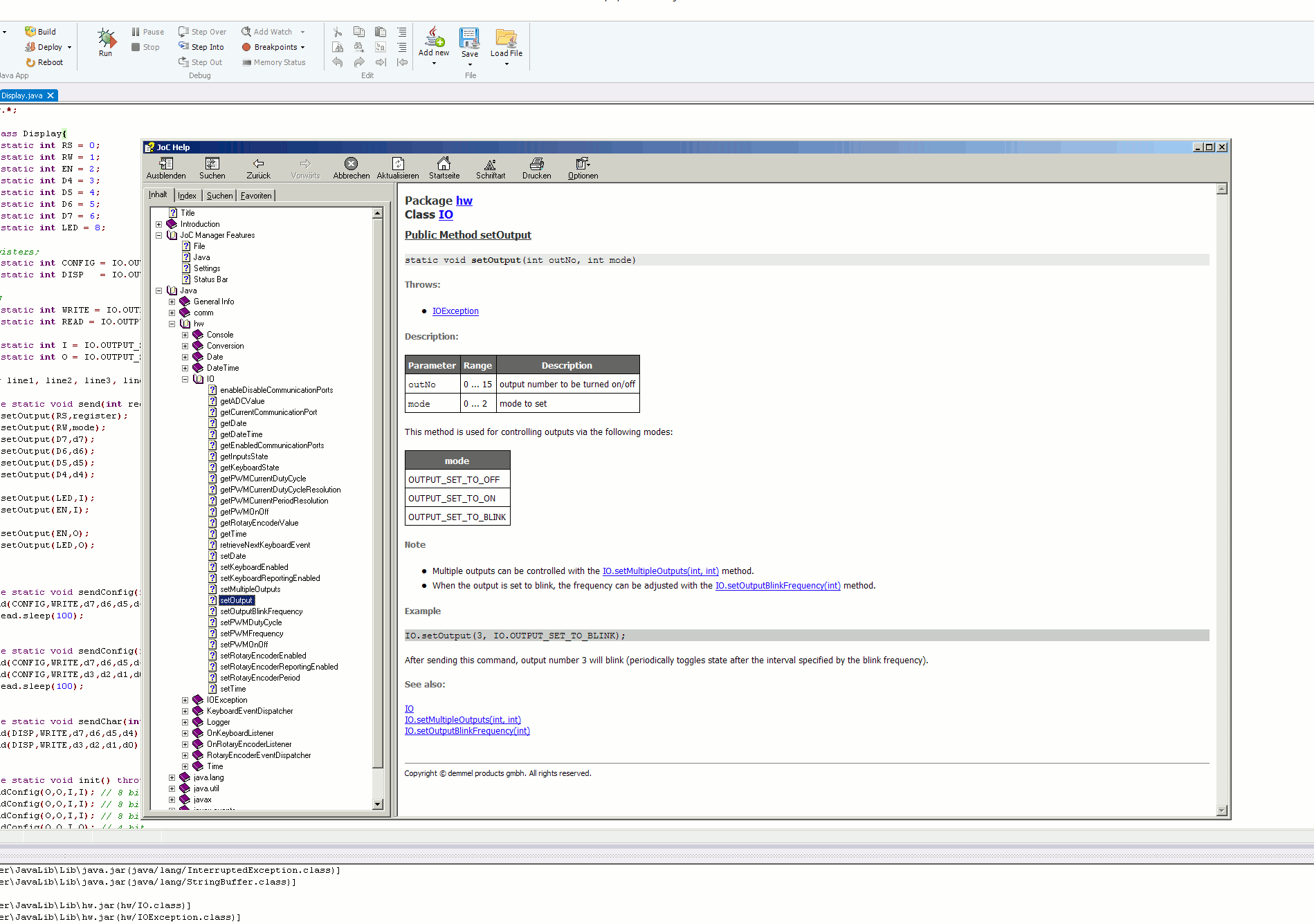Close the Display.java tab
Viewport: 1314px width, 924px height.
tap(51, 95)
